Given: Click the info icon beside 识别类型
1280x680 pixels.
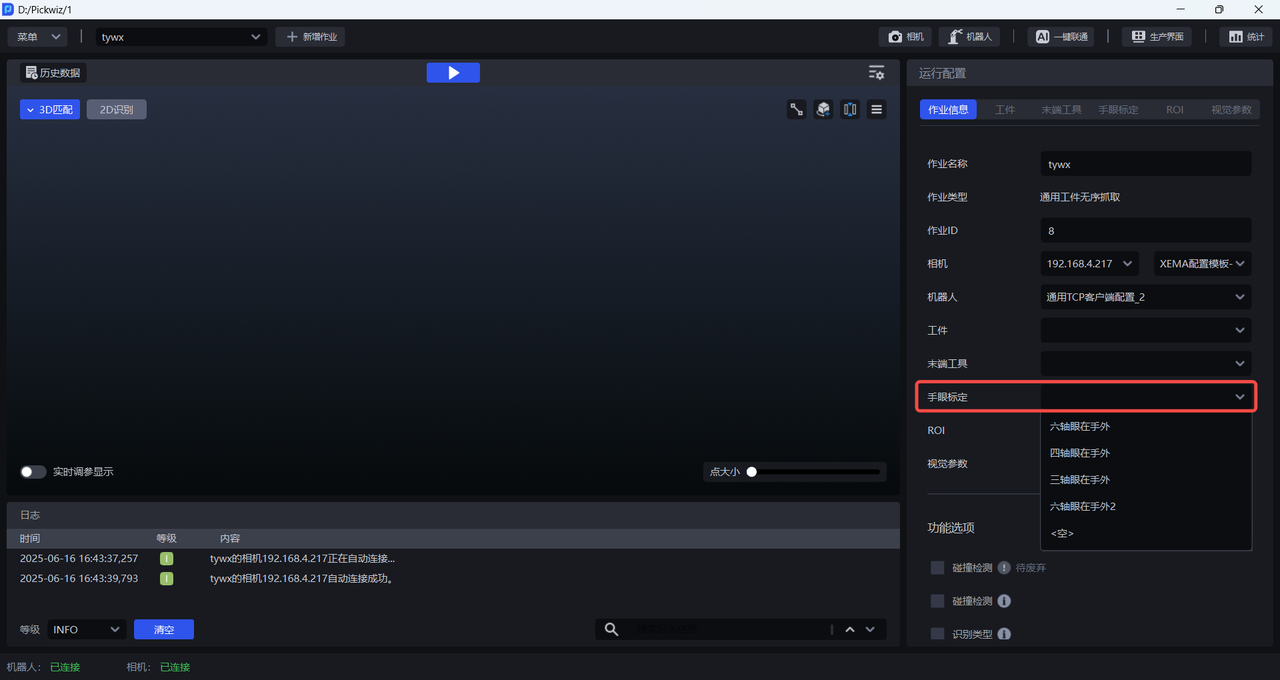Looking at the screenshot, I should [x=1004, y=634].
